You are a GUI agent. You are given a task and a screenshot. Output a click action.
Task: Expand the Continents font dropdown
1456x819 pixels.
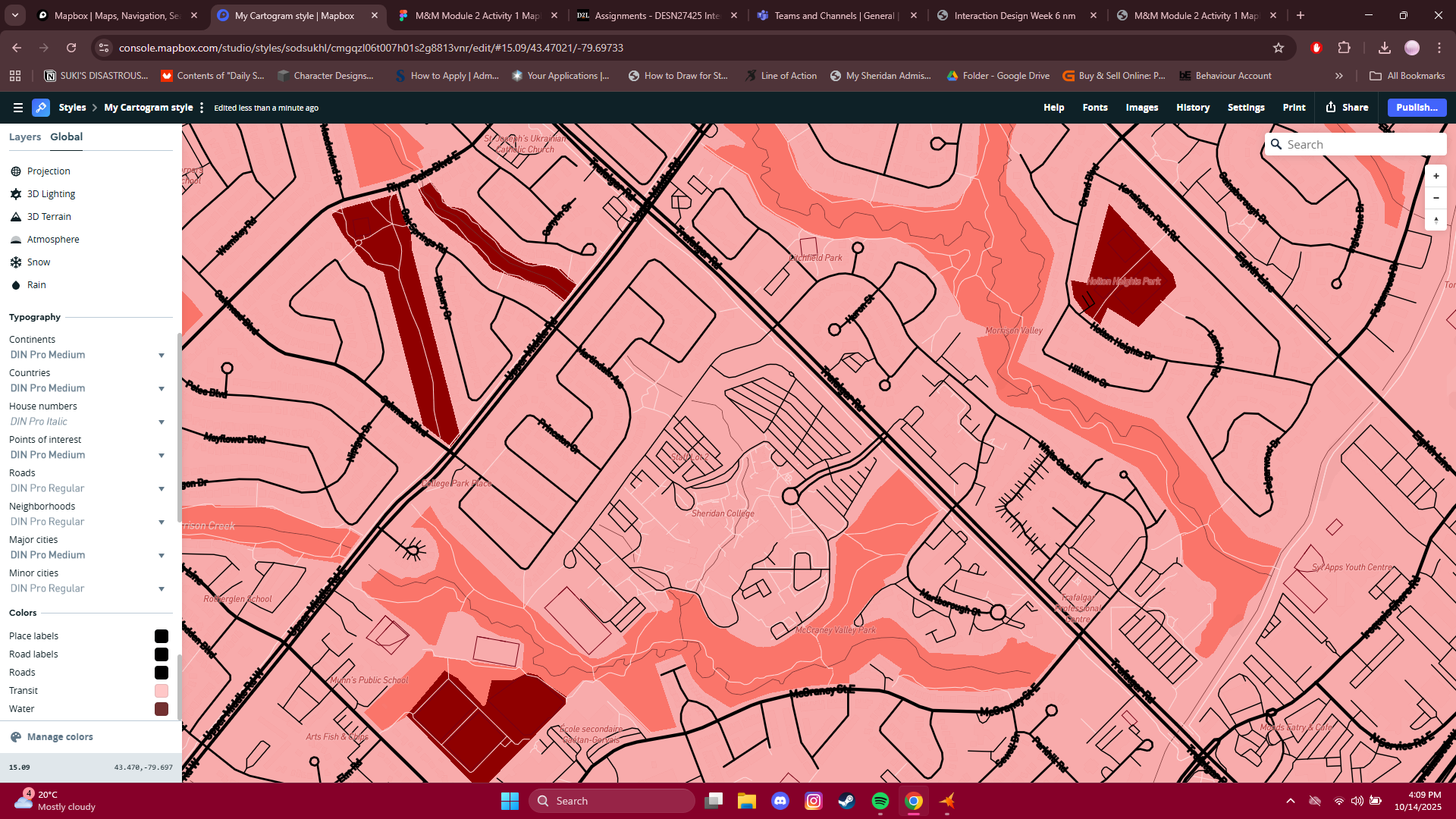[x=162, y=355]
